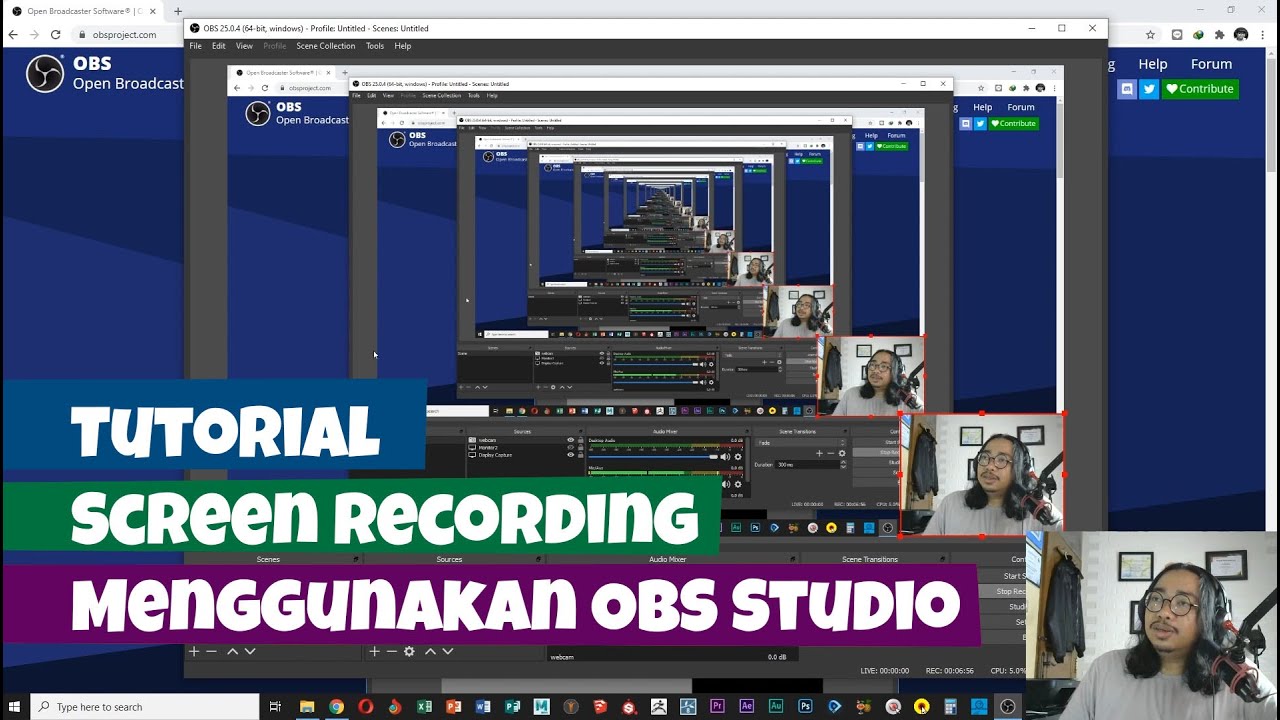1280x720 pixels.
Task: Pop out the Sources dock
Action: (538, 560)
